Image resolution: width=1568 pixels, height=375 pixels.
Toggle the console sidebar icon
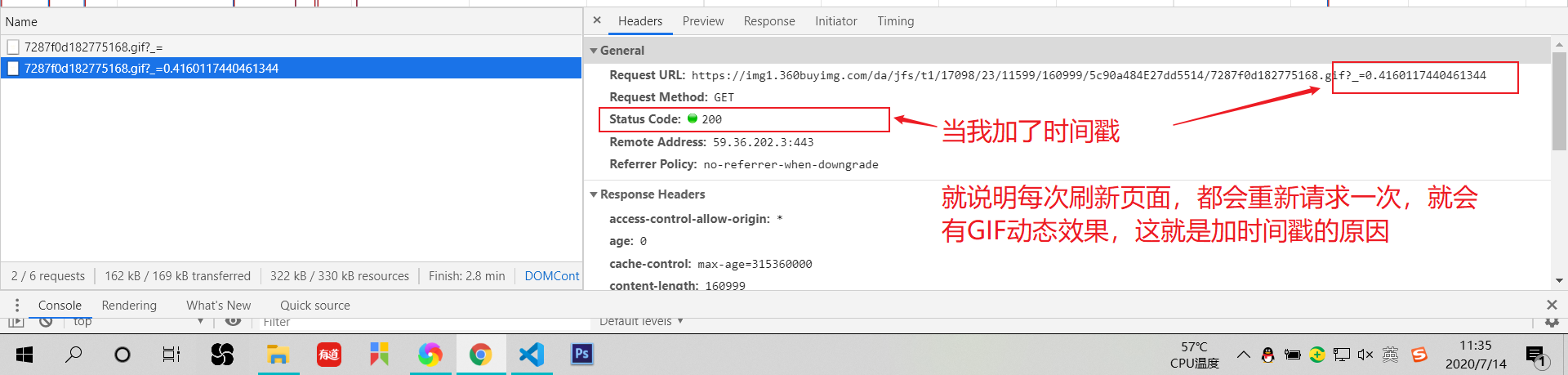pyautogui.click(x=16, y=322)
